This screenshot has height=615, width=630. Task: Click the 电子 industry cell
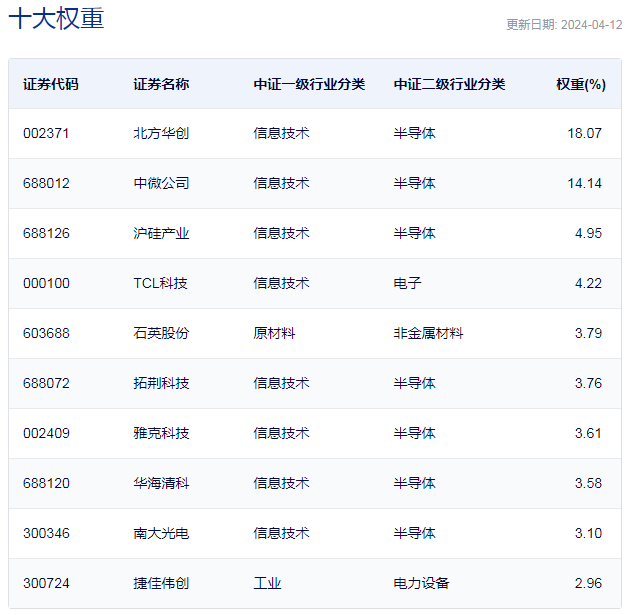click(x=407, y=284)
